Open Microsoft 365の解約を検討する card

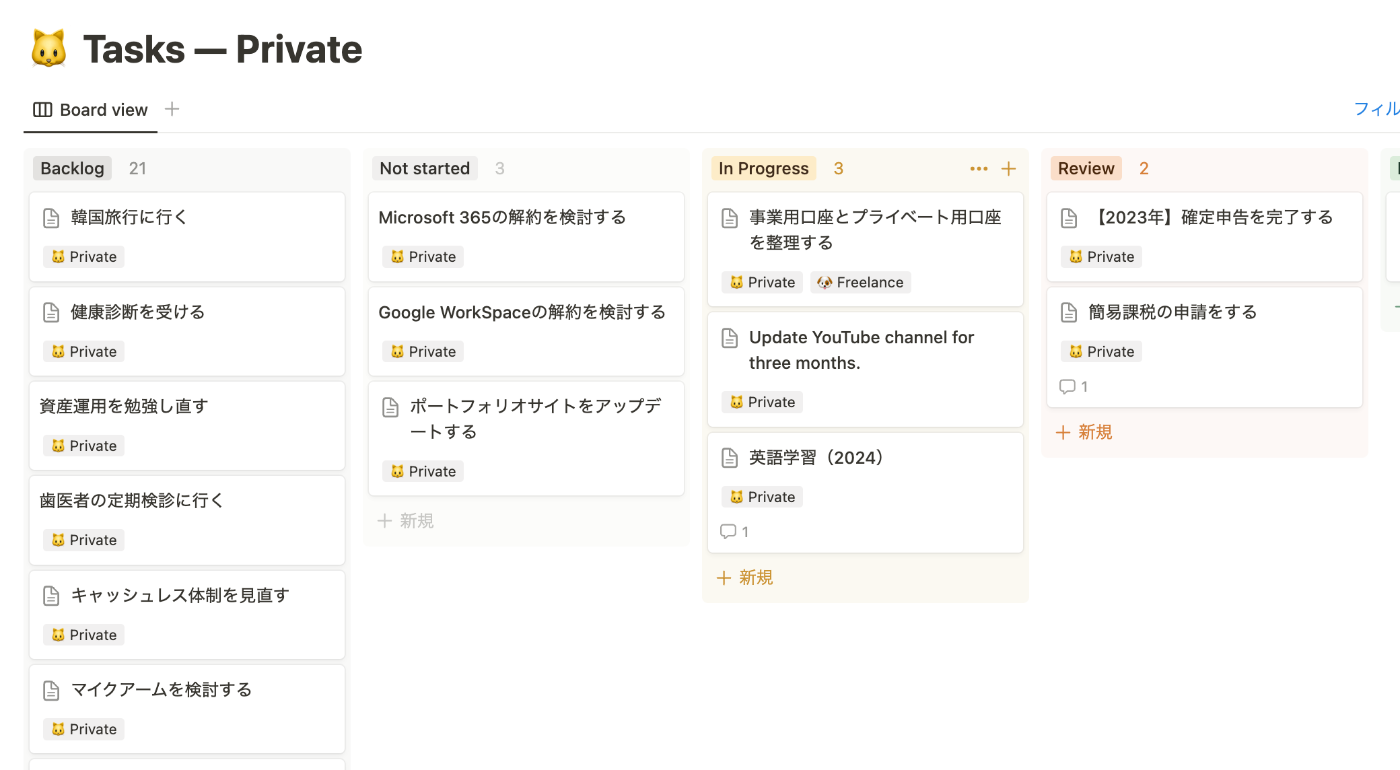point(526,237)
